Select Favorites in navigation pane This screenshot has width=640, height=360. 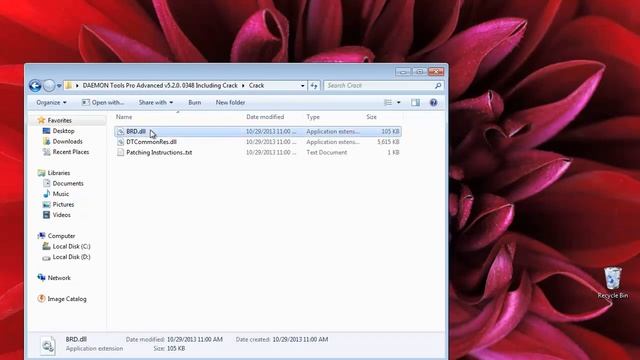click(60, 120)
